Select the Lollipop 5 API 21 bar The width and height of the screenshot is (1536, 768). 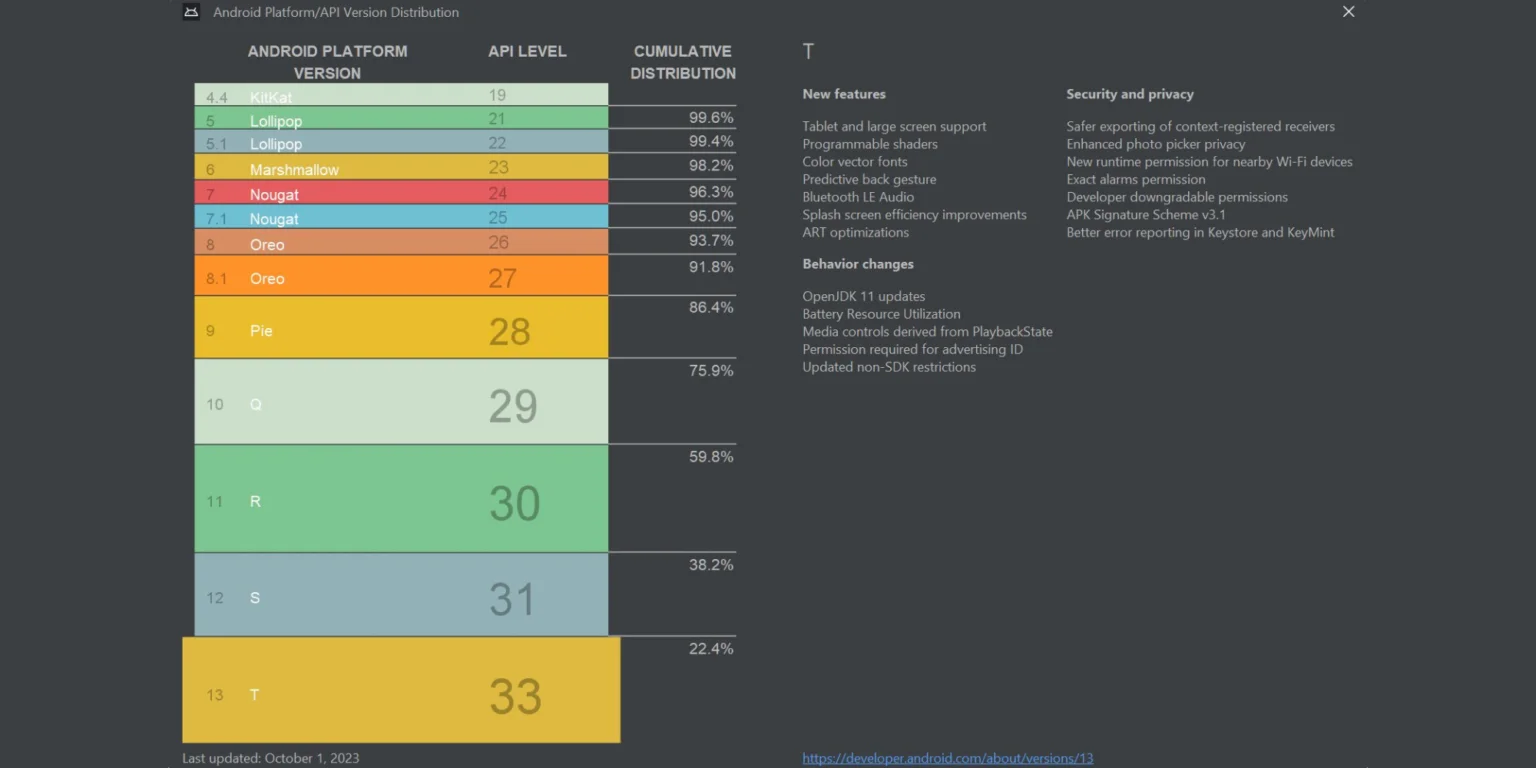tap(401, 118)
